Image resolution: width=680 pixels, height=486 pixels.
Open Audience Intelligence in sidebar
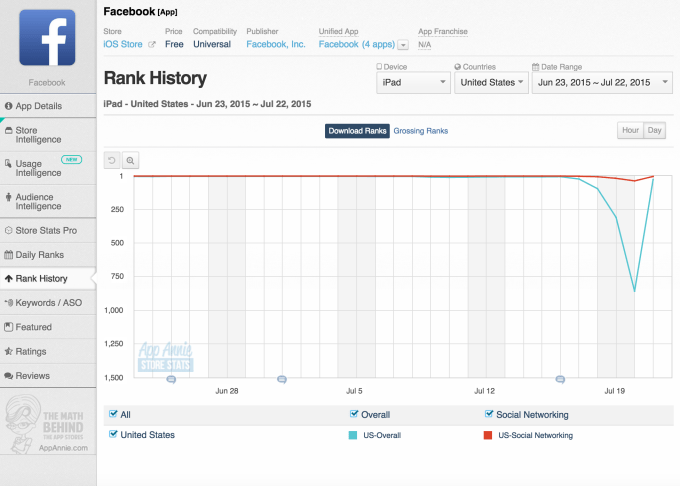[48, 202]
